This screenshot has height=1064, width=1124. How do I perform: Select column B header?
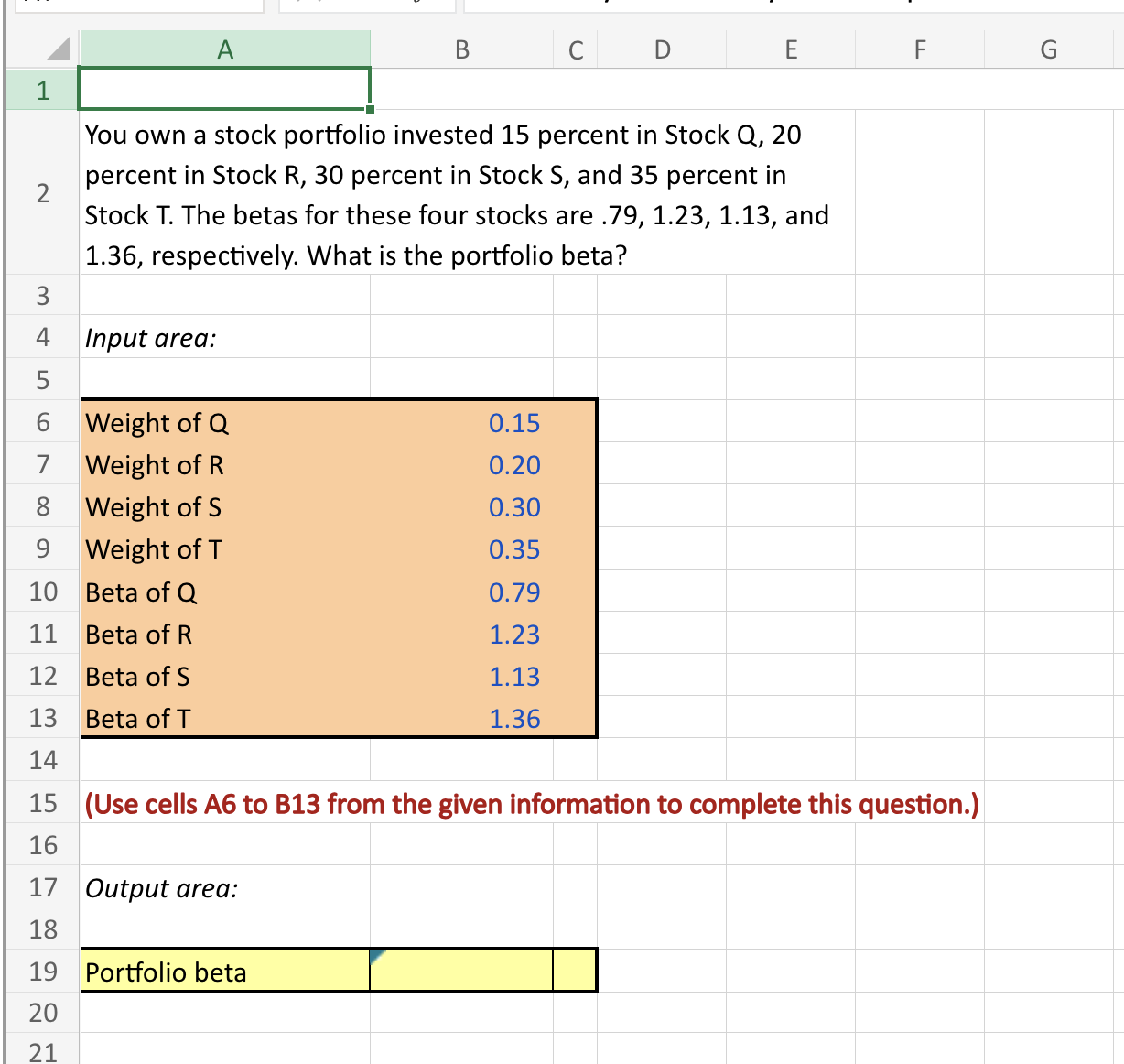(461, 49)
